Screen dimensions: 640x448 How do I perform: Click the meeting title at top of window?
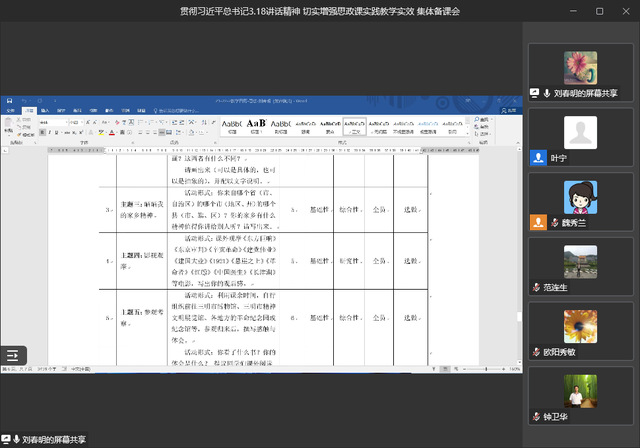319,11
